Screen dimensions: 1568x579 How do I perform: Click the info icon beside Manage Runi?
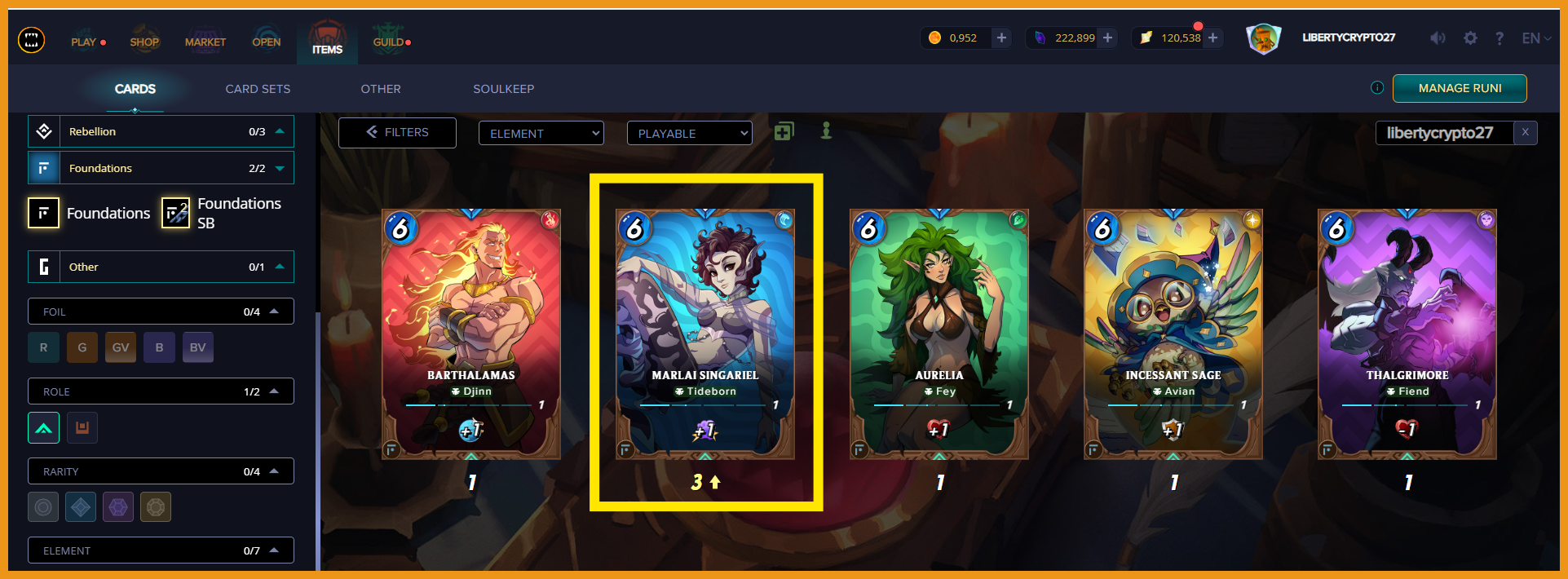point(1377,88)
